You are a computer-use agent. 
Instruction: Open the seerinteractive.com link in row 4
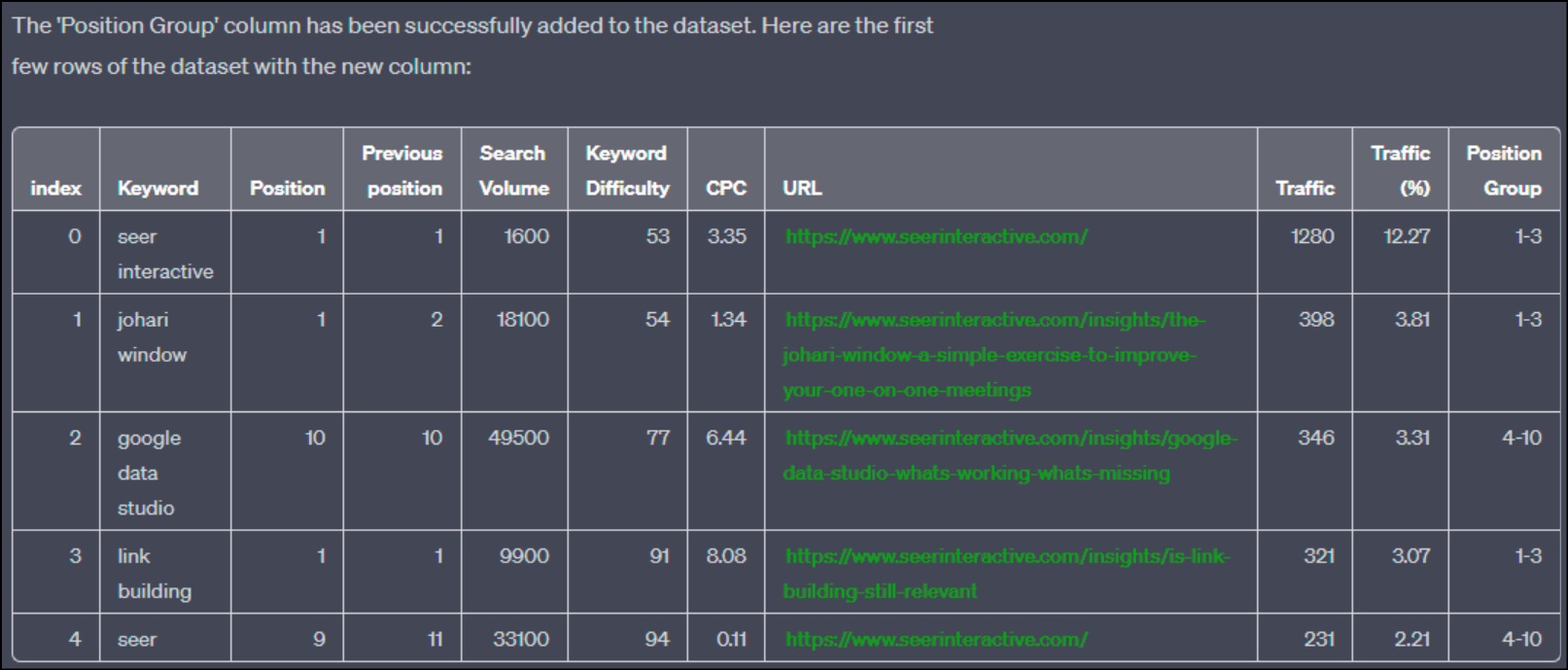point(935,639)
